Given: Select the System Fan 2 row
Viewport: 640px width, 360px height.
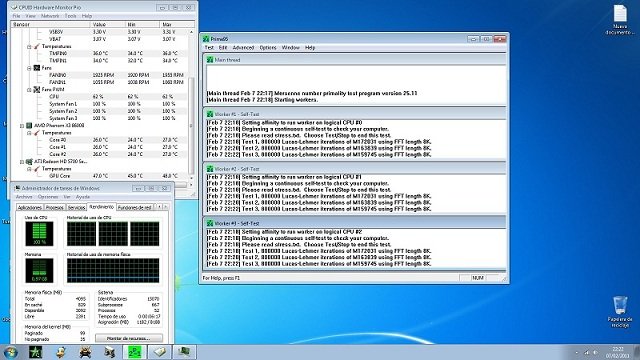Looking at the screenshot, I should [x=100, y=111].
